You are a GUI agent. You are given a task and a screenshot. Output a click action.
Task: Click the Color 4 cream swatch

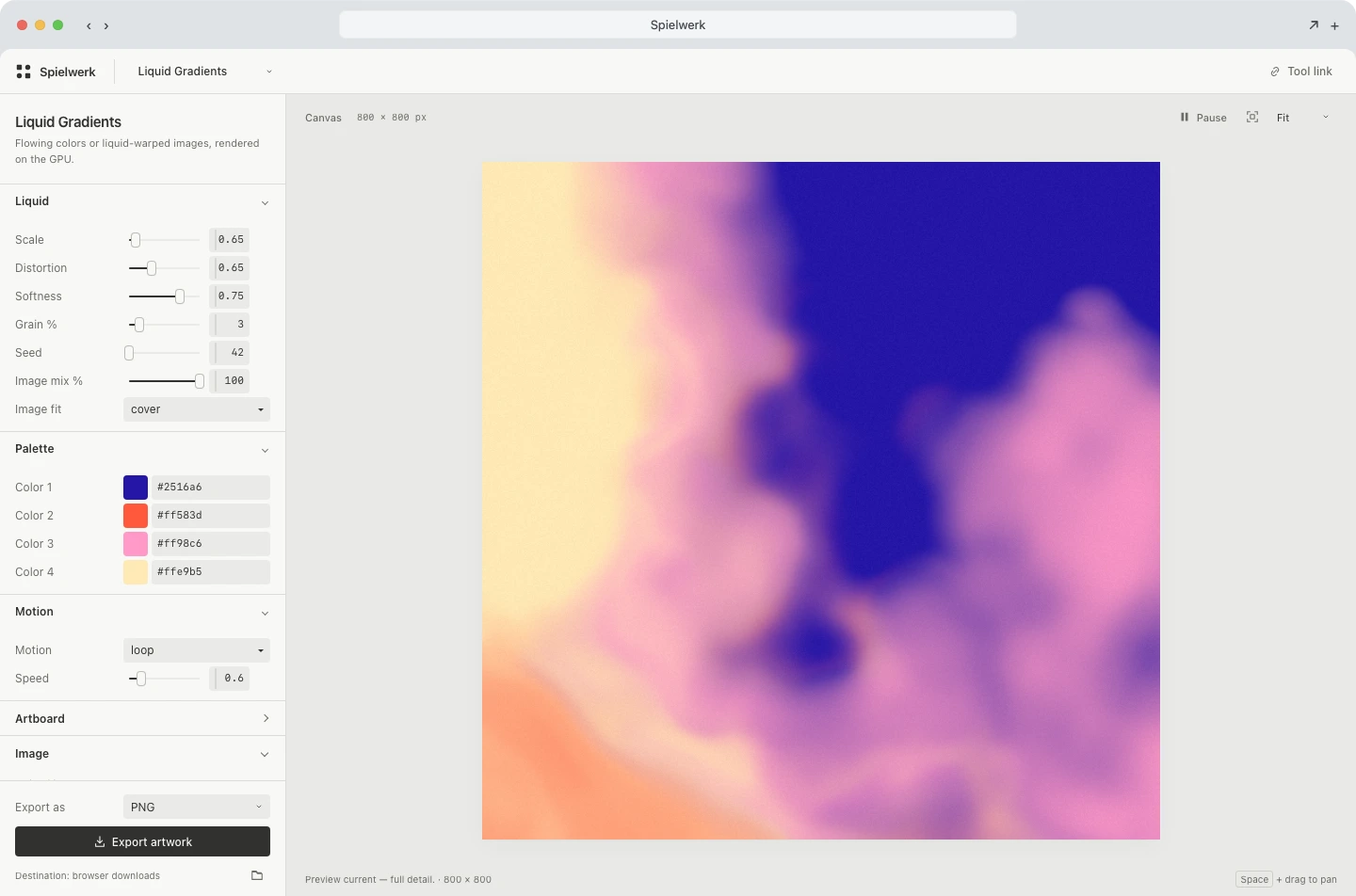[136, 572]
